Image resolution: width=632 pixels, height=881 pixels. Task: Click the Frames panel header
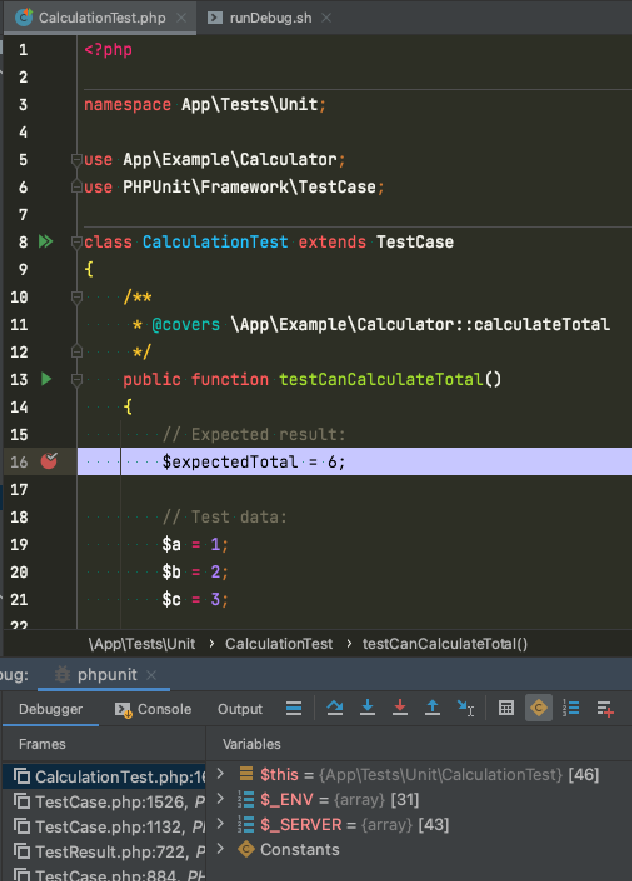tap(42, 744)
